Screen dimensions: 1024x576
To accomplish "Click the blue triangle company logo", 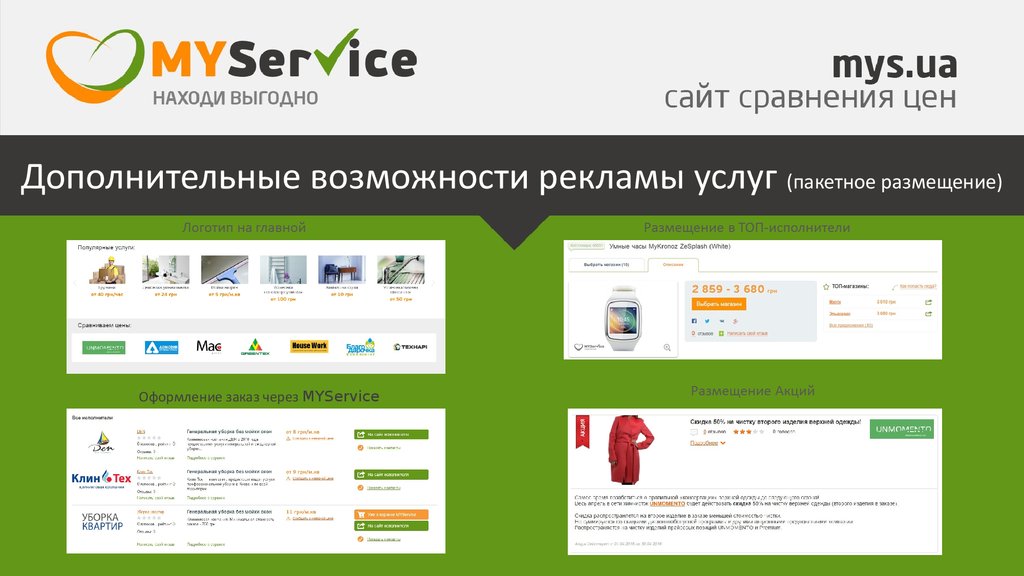I will point(161,347).
